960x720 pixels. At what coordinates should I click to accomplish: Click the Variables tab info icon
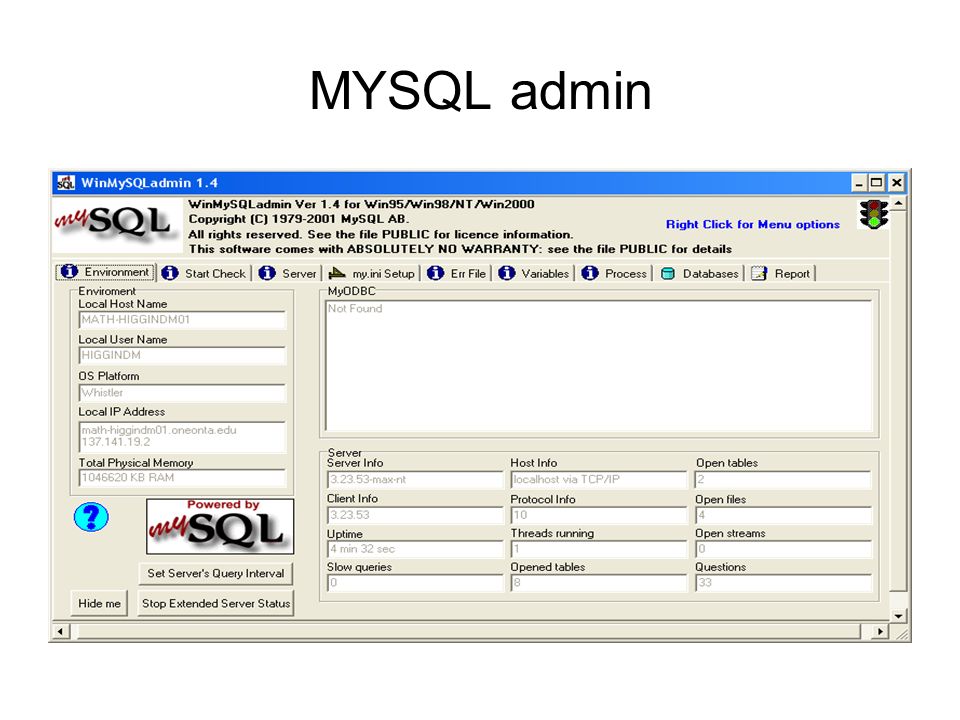coord(506,273)
